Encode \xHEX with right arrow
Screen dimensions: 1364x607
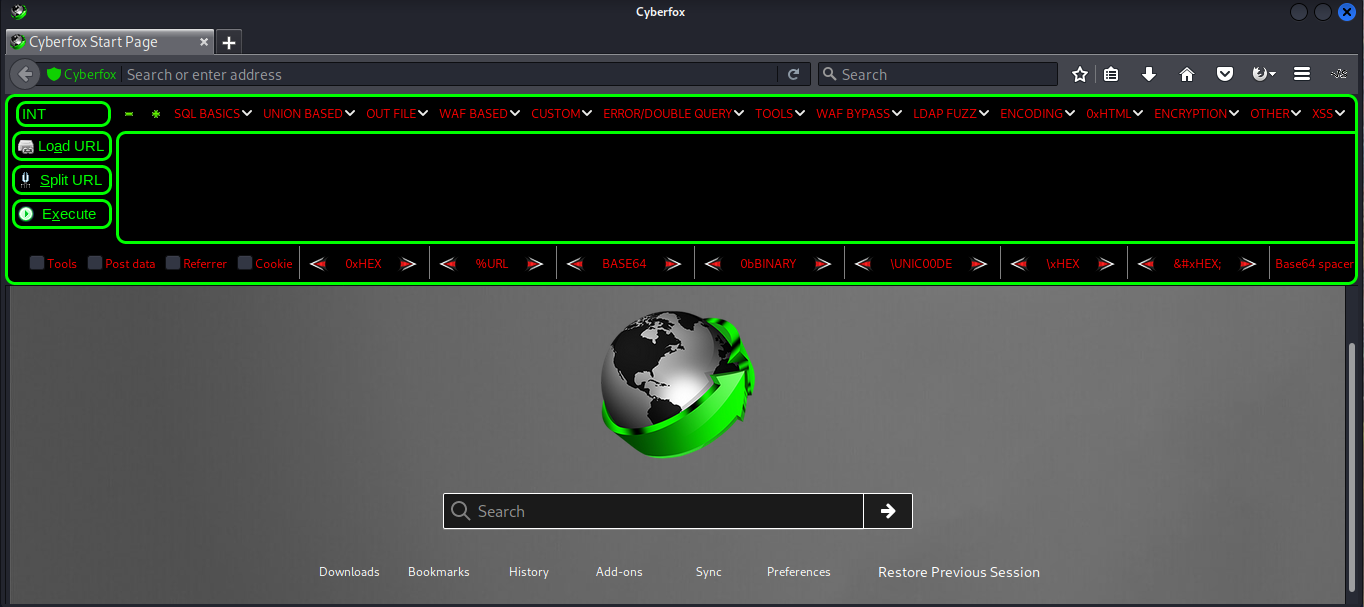point(1106,264)
